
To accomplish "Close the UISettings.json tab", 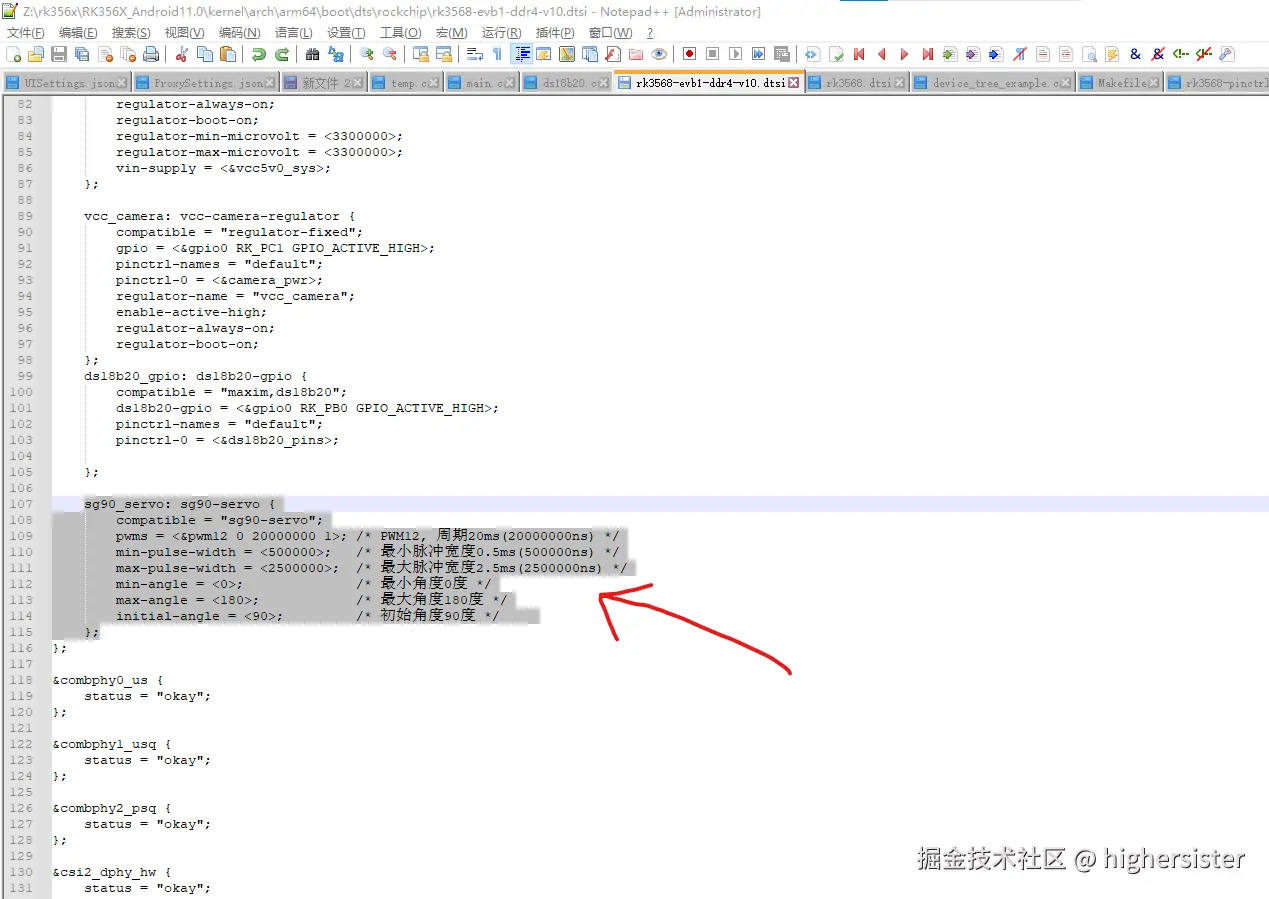I will [x=122, y=83].
